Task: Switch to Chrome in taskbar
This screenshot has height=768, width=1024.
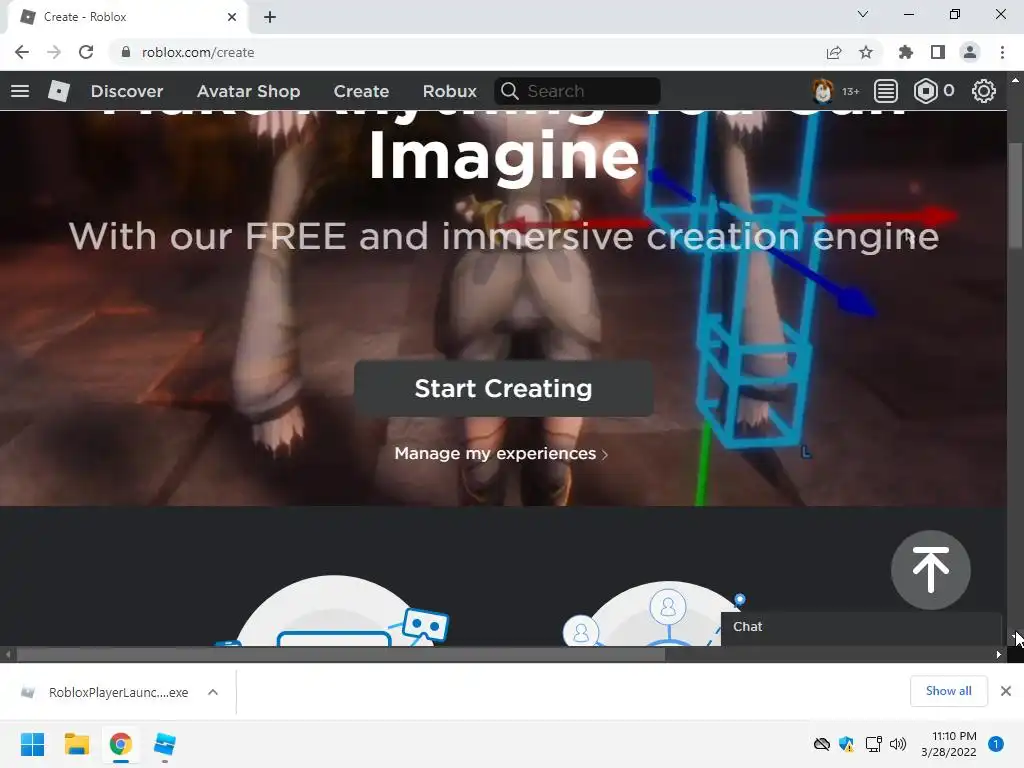Action: coord(120,744)
